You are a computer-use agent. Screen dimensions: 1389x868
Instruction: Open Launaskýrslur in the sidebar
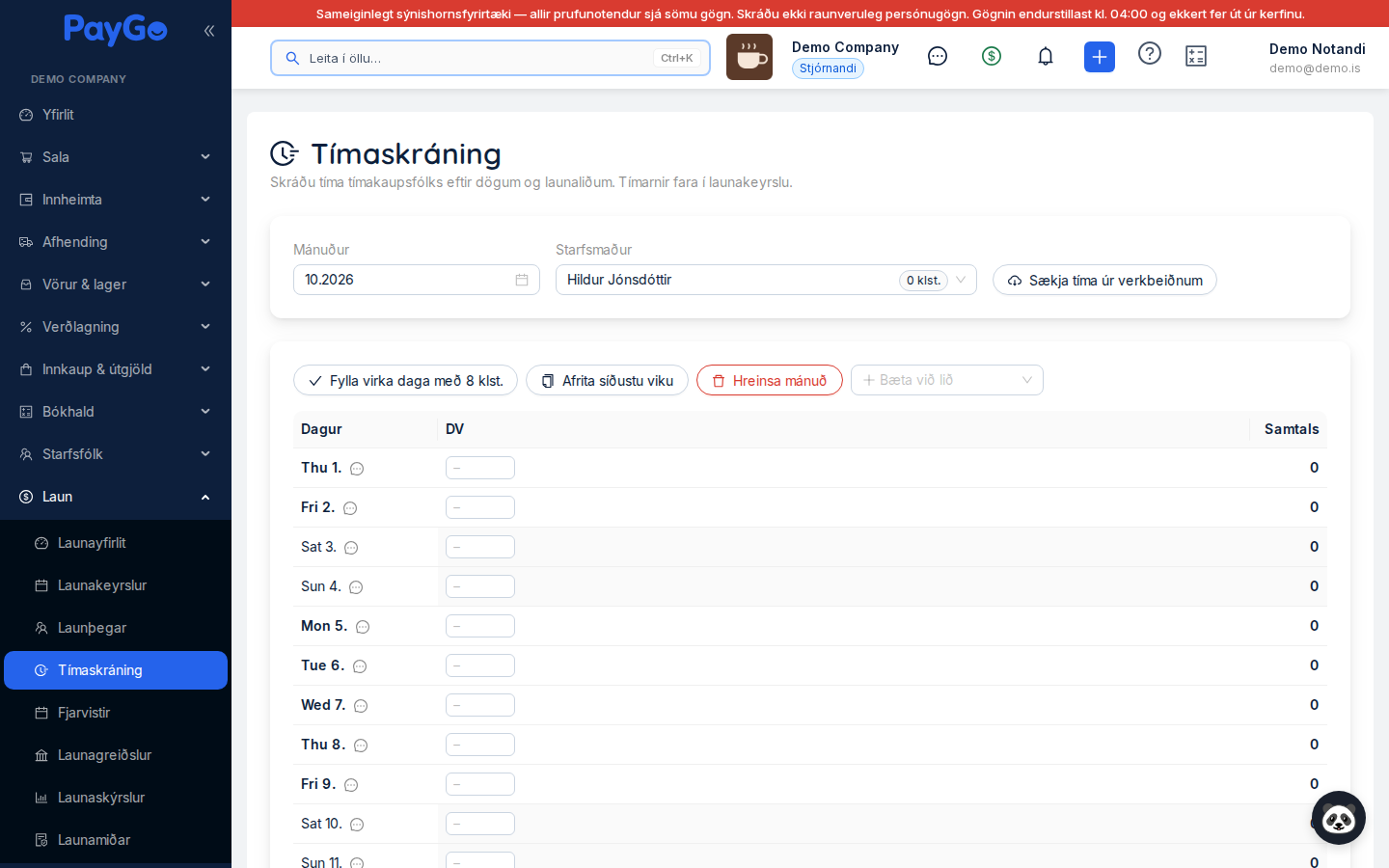[116, 798]
